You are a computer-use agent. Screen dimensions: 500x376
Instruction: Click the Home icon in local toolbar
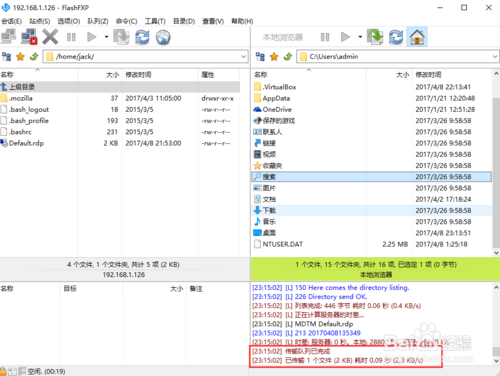coord(417,37)
